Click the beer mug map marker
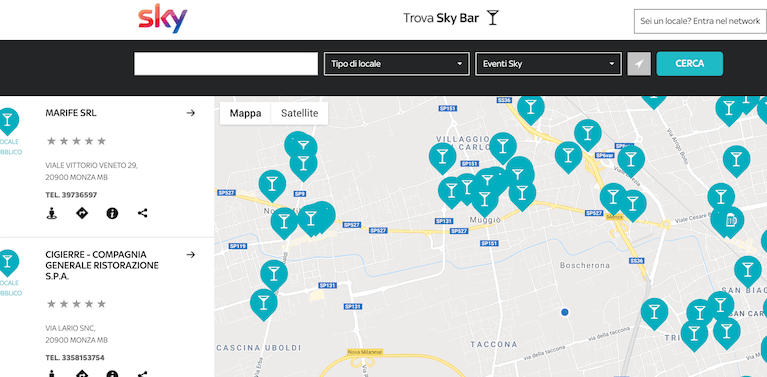 (x=731, y=222)
